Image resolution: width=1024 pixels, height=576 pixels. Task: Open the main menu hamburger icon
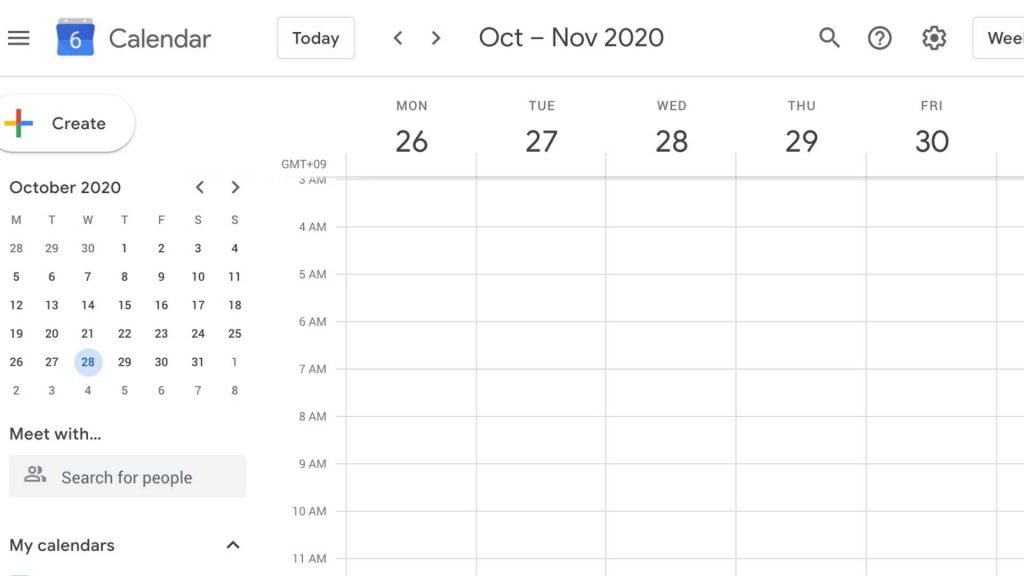(x=19, y=38)
